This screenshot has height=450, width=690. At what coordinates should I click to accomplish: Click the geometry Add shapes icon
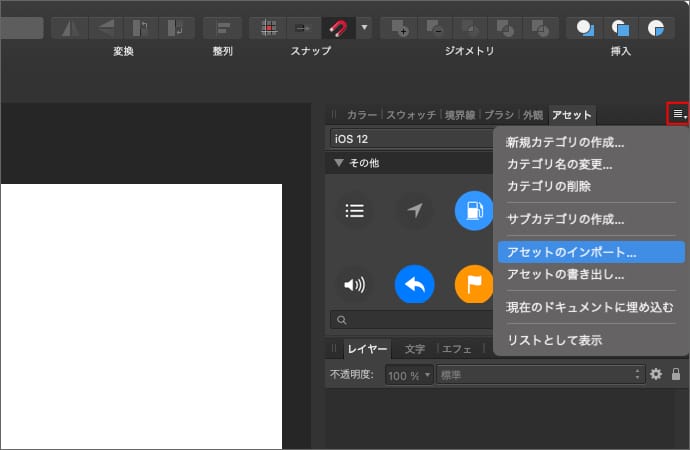point(399,27)
